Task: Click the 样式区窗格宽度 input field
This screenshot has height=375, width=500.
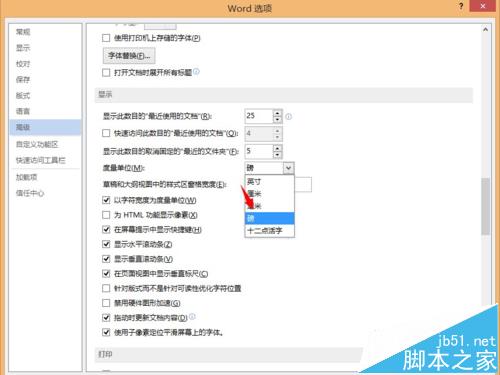Action: [303, 184]
